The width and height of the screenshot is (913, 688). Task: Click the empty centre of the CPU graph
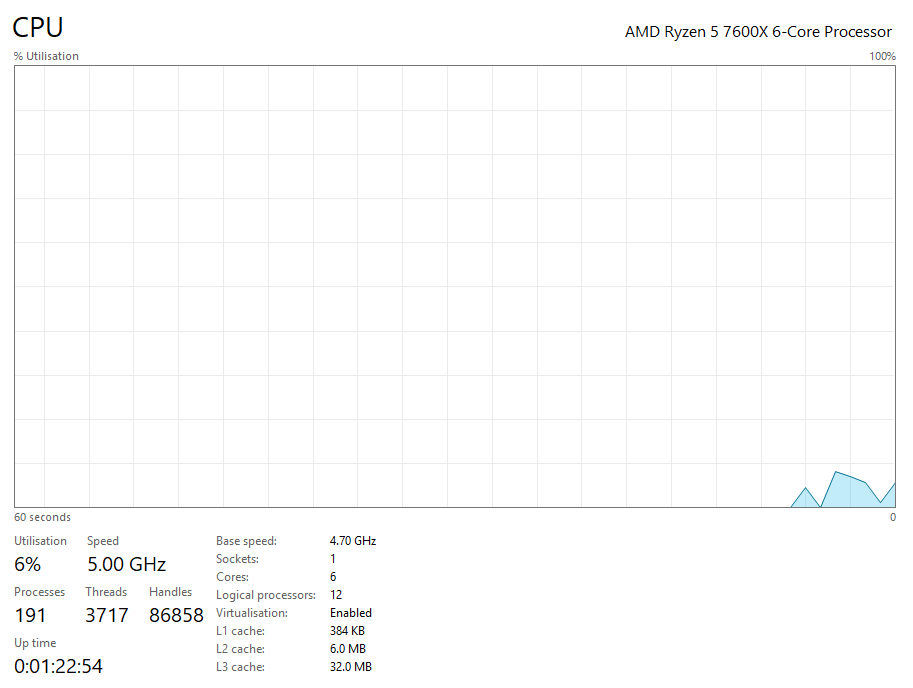coord(455,286)
